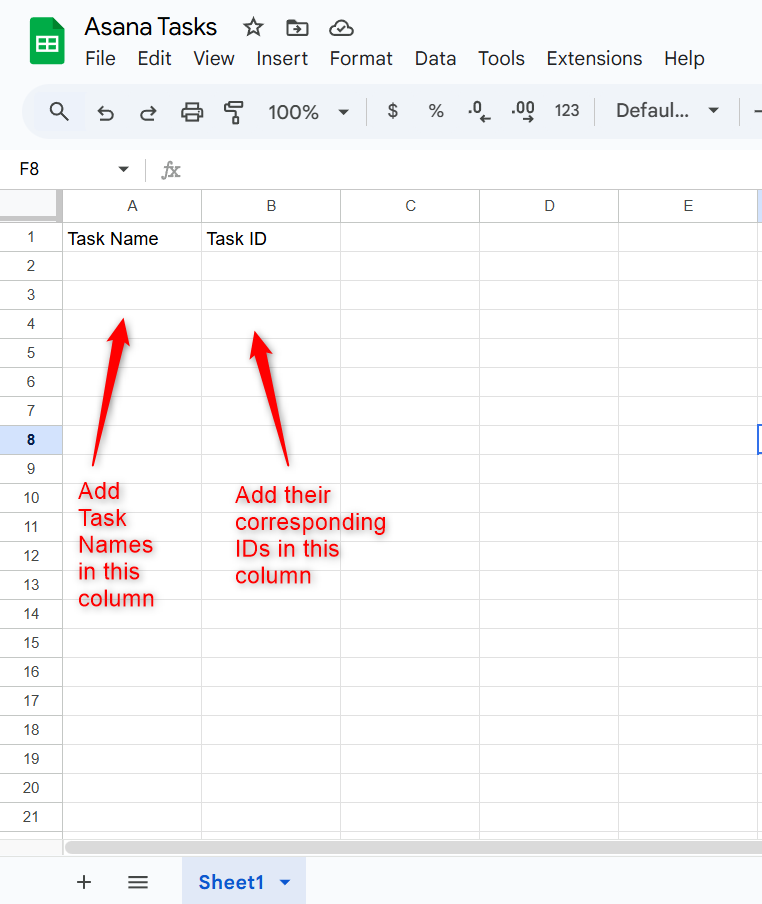This screenshot has width=762, height=904.
Task: Undo the last action
Action: [x=105, y=112]
